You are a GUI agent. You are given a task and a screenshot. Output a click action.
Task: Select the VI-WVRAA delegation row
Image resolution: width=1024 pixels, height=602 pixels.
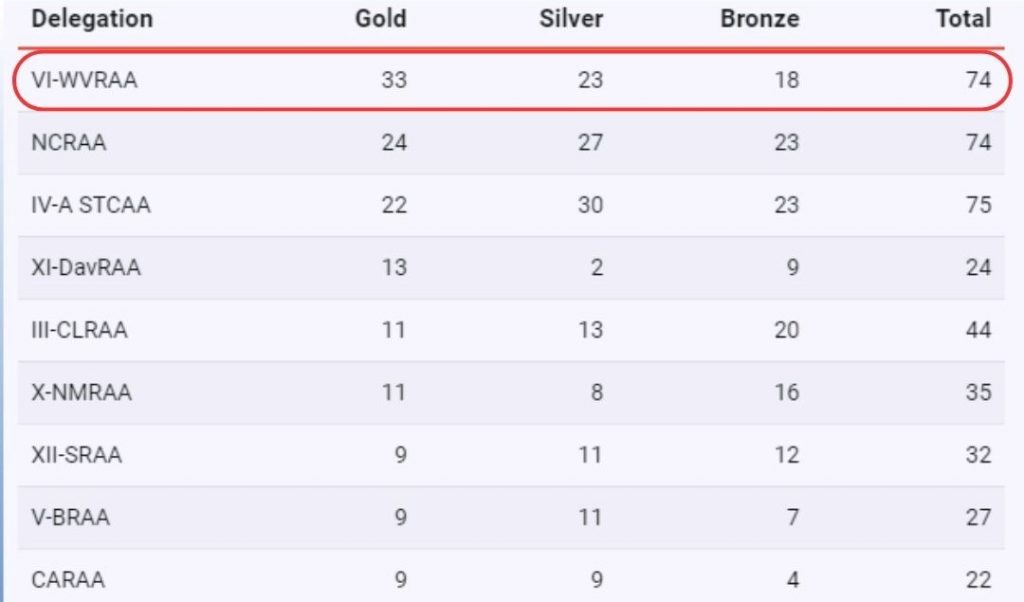511,80
